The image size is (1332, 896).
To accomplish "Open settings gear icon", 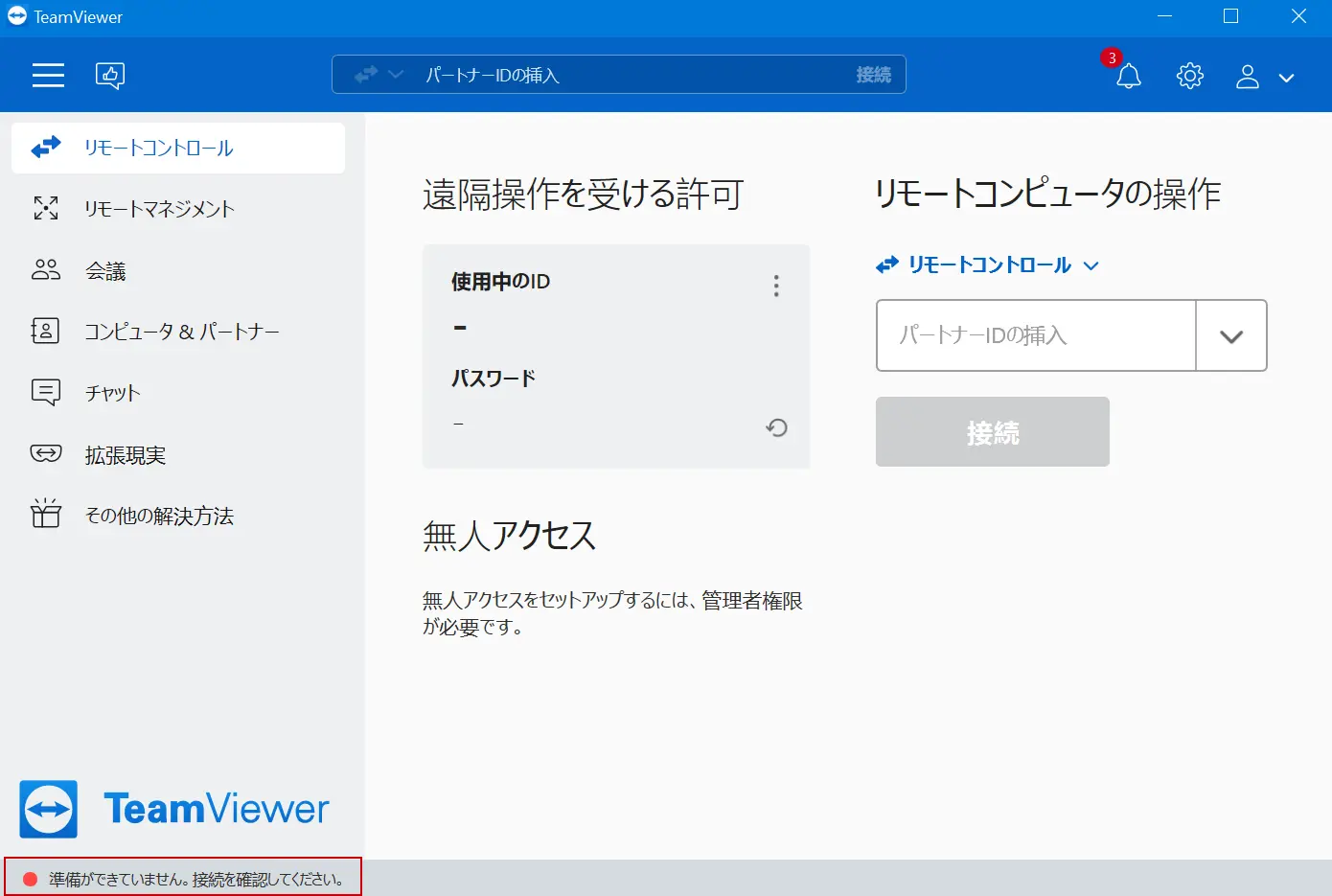I will tap(1190, 76).
